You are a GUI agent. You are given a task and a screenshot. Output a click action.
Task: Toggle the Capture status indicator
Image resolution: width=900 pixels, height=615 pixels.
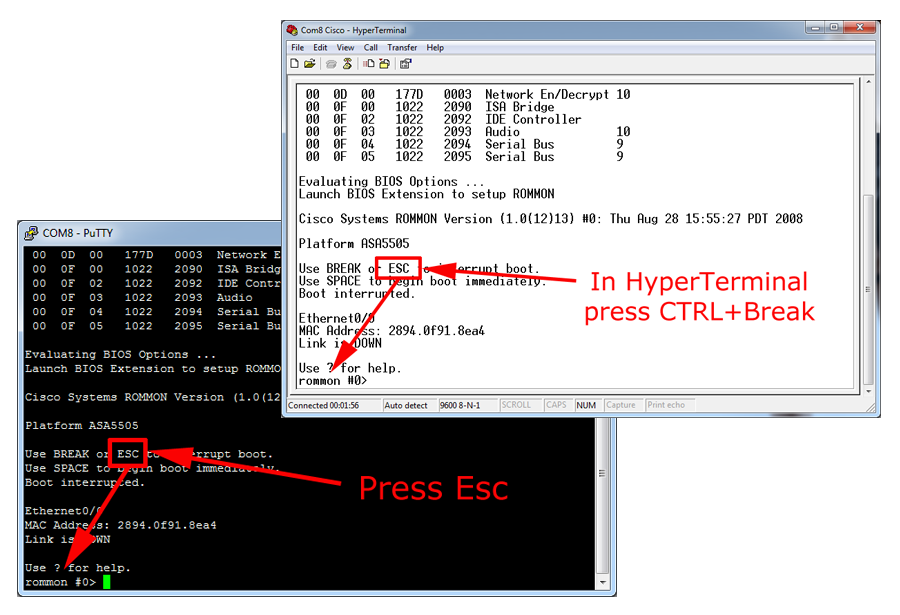pos(622,405)
